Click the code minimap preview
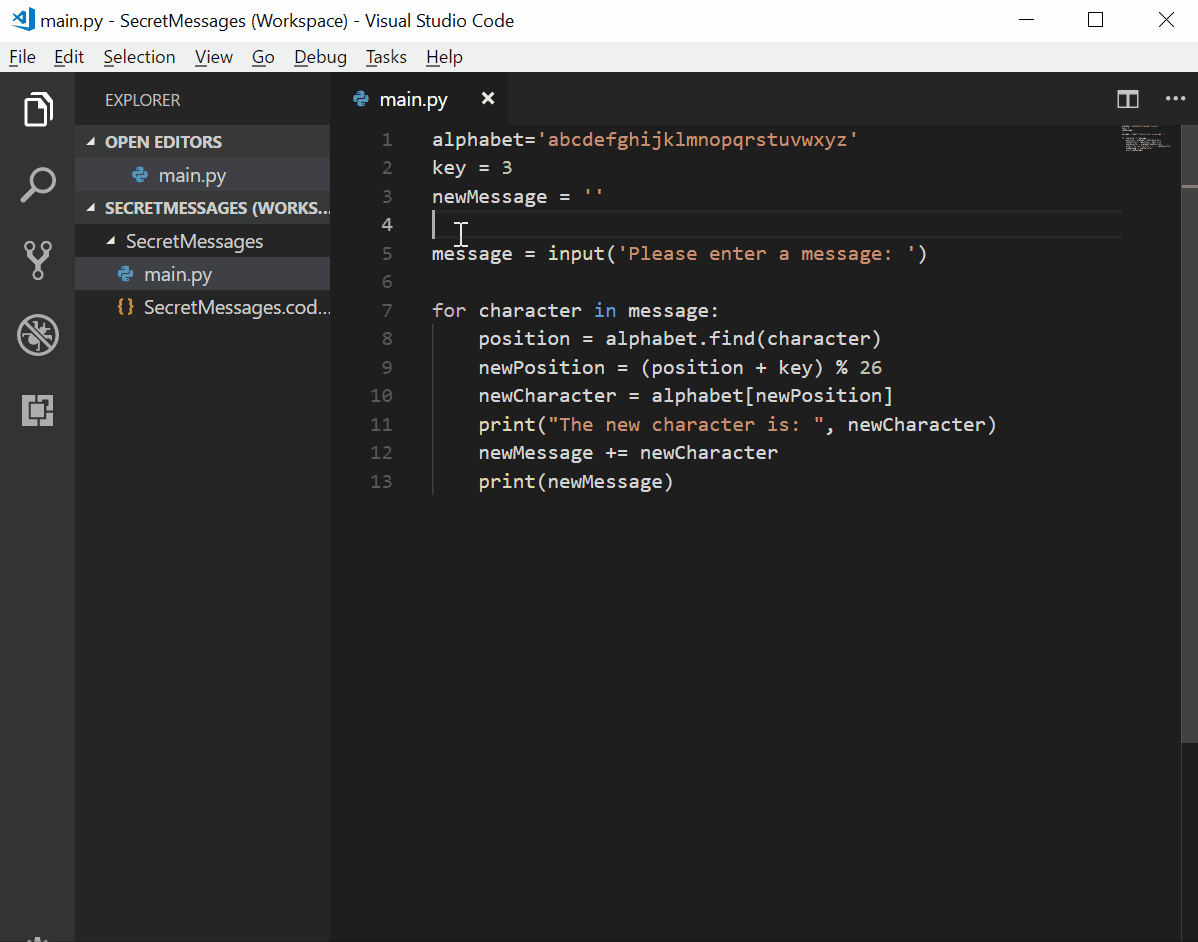Viewport: 1198px width, 942px height. pos(1145,138)
